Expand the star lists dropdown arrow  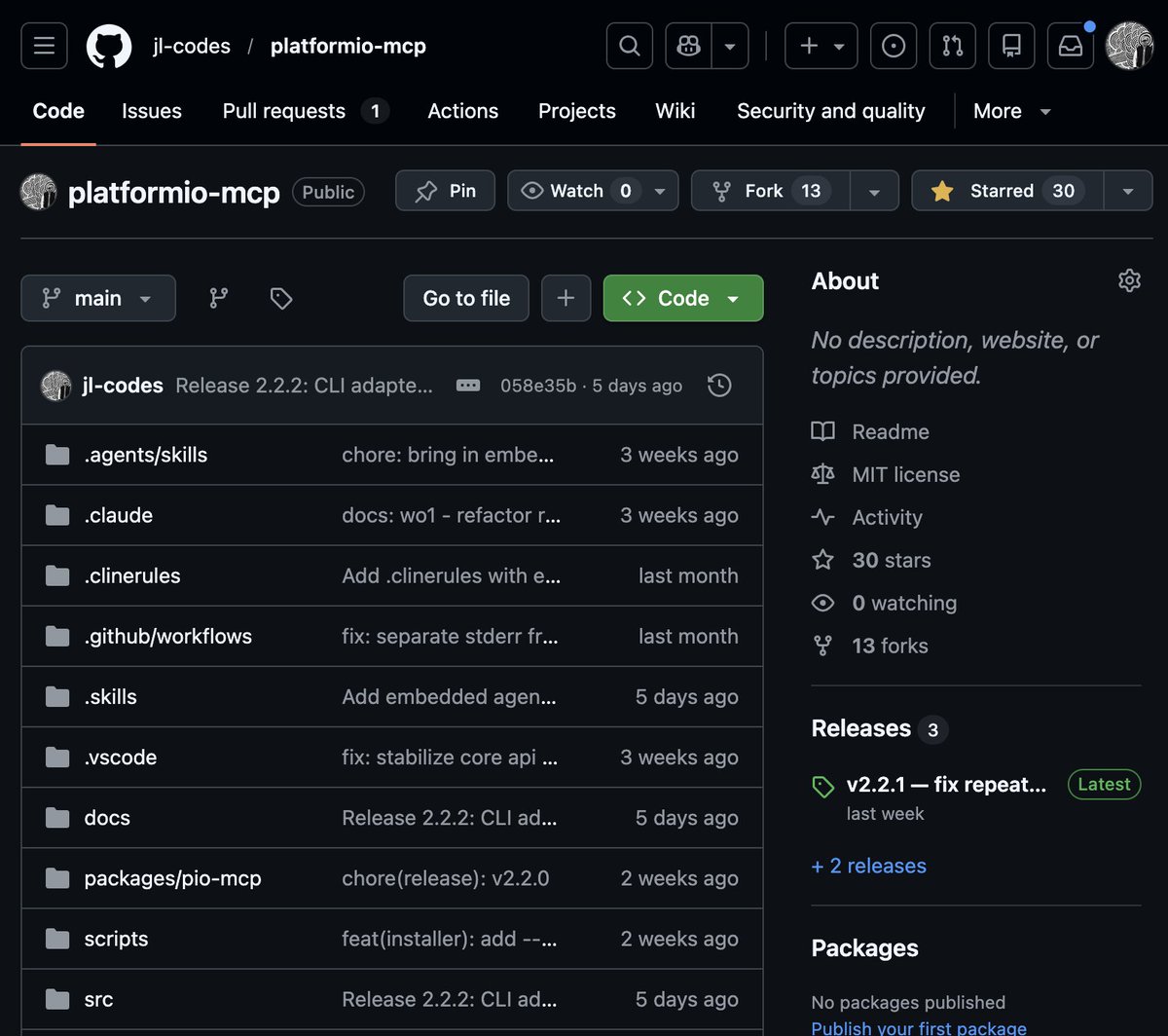coord(1128,191)
